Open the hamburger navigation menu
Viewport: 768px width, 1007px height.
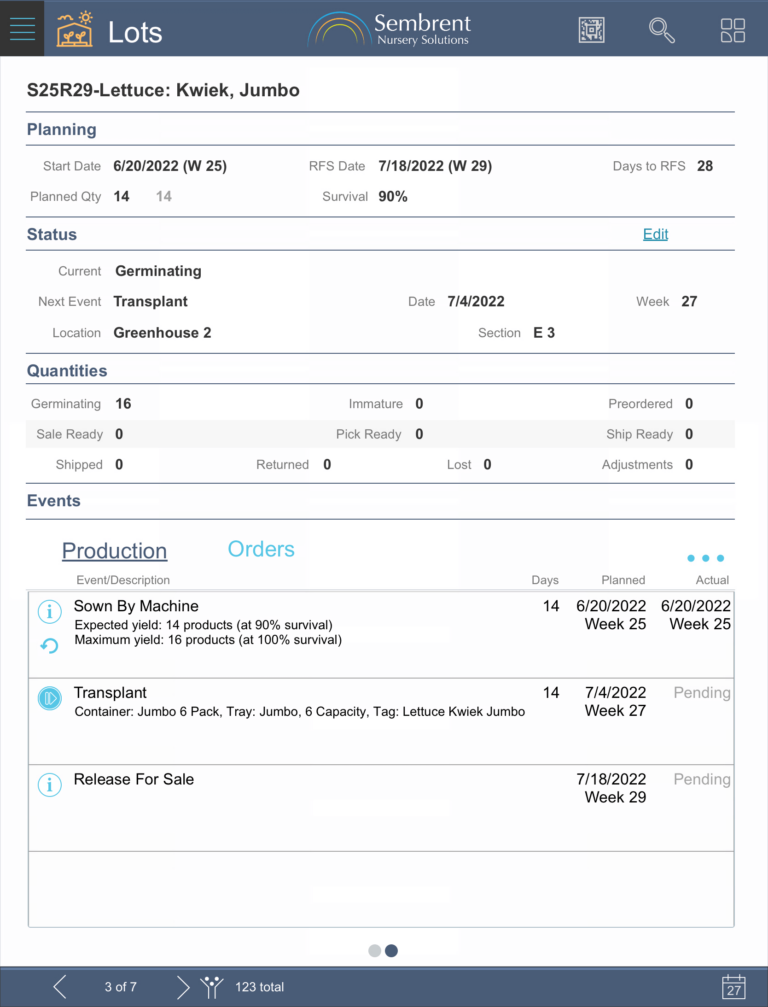click(x=22, y=29)
